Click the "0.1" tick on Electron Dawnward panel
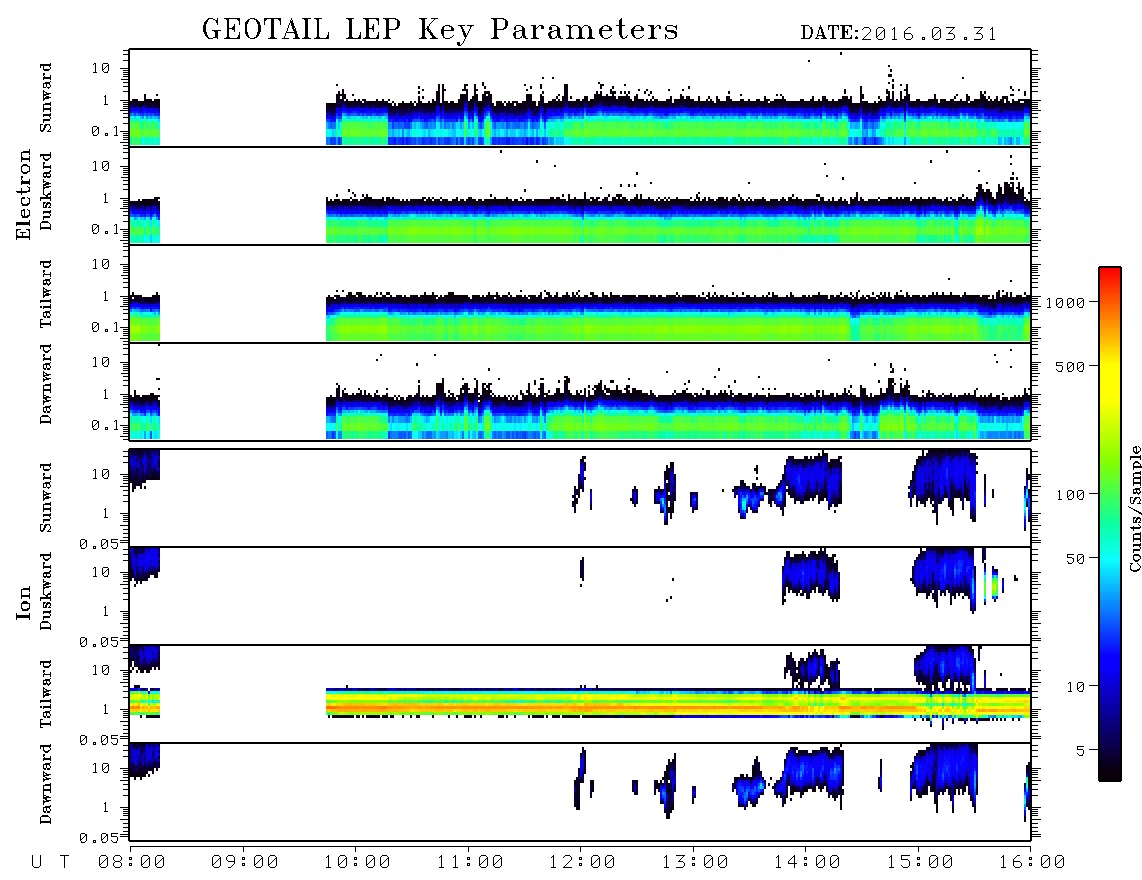The height and width of the screenshot is (880, 1142). click(x=105, y=425)
